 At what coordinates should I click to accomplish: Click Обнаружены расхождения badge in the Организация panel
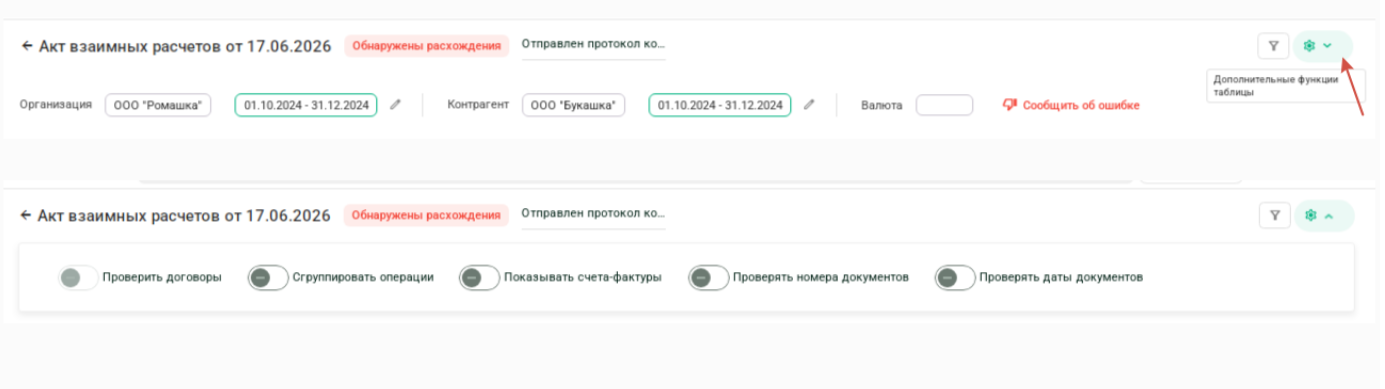426,46
